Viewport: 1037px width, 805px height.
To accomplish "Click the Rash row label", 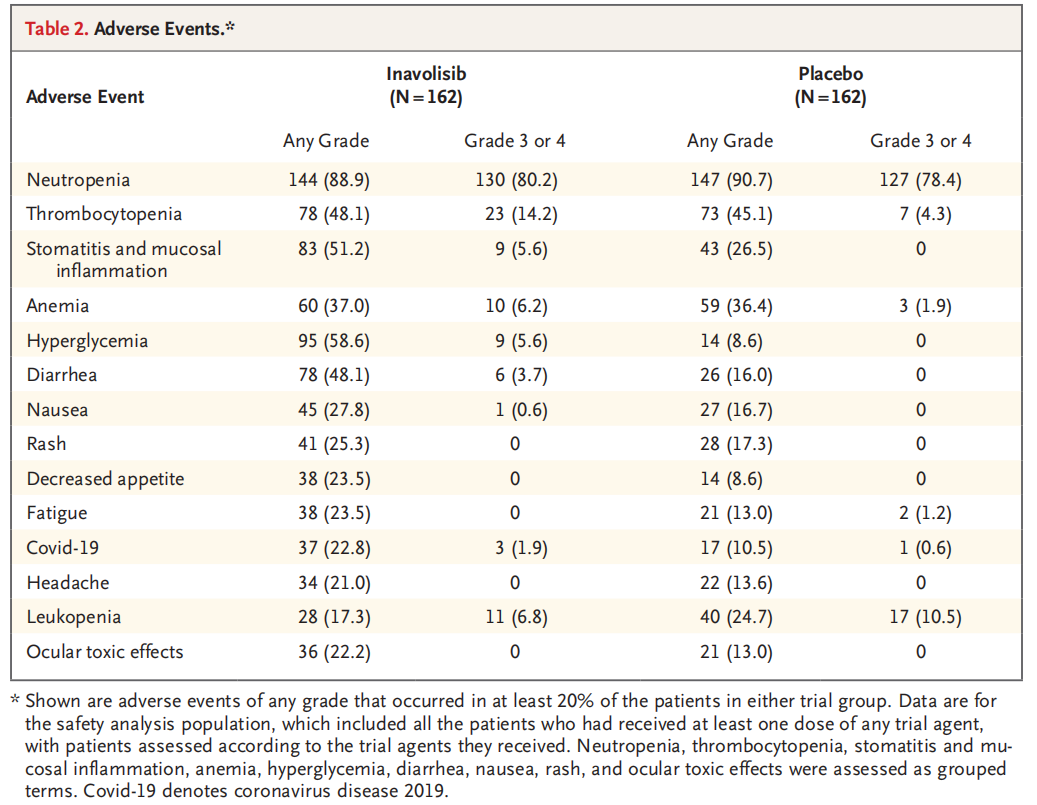I will tap(47, 444).
